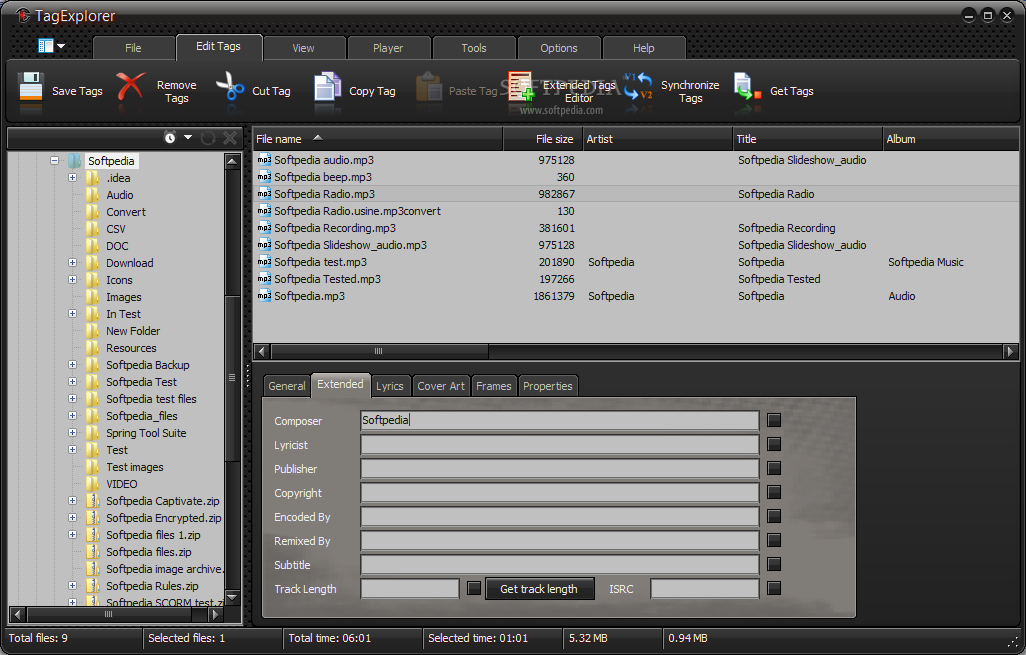Click into the Lyricist input field

coord(559,444)
